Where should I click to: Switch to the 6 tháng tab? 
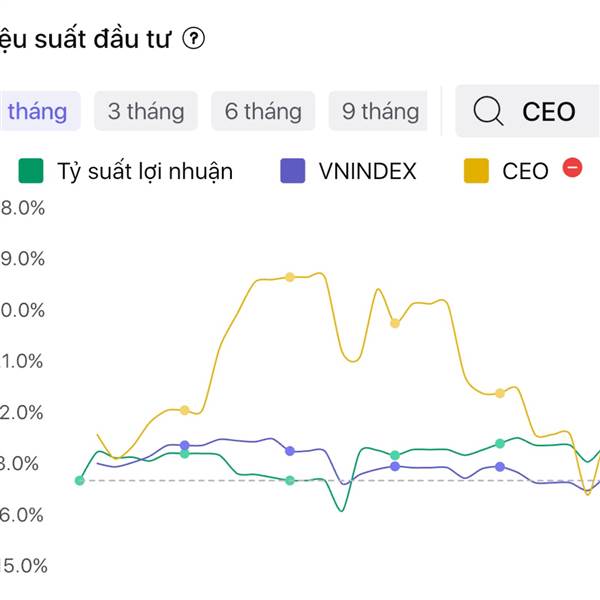(x=263, y=111)
